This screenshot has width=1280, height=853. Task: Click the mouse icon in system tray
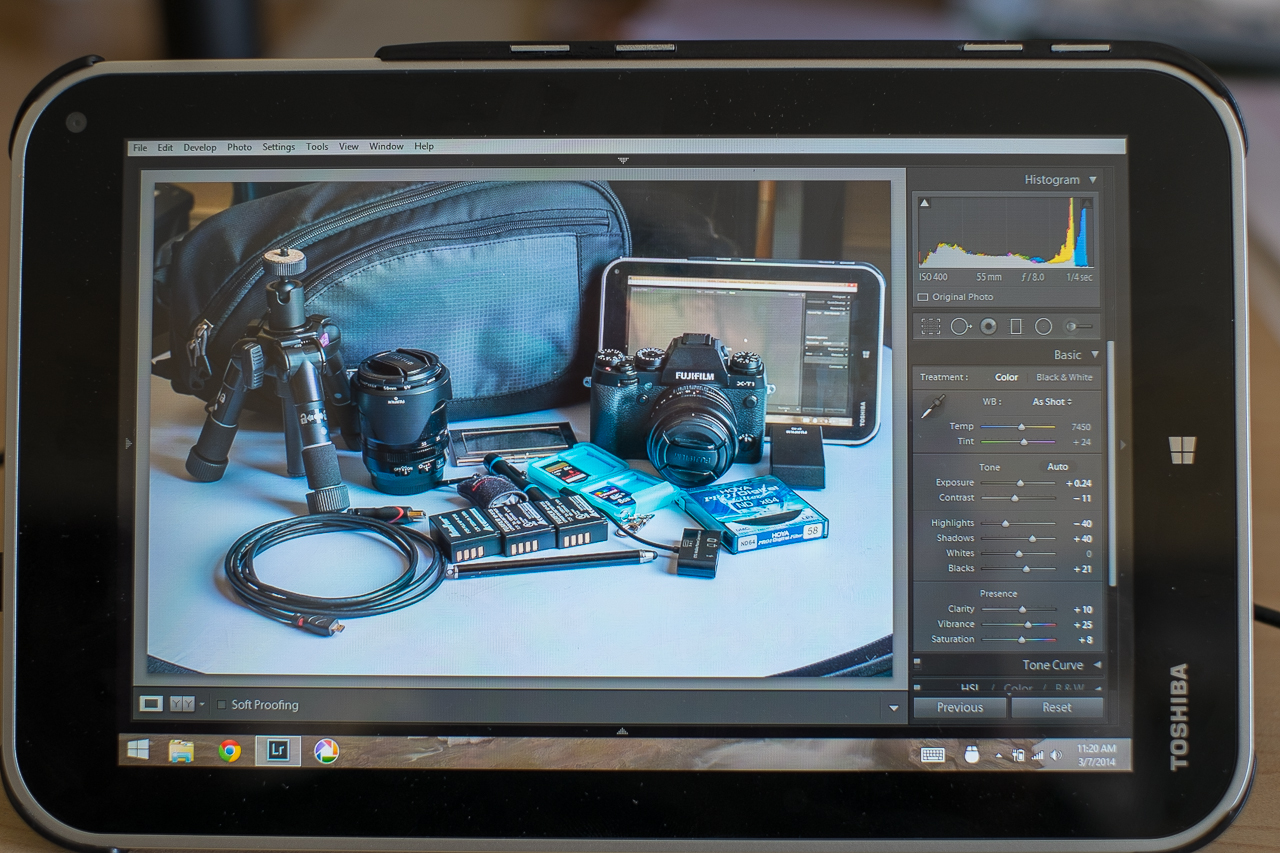pos(971,755)
